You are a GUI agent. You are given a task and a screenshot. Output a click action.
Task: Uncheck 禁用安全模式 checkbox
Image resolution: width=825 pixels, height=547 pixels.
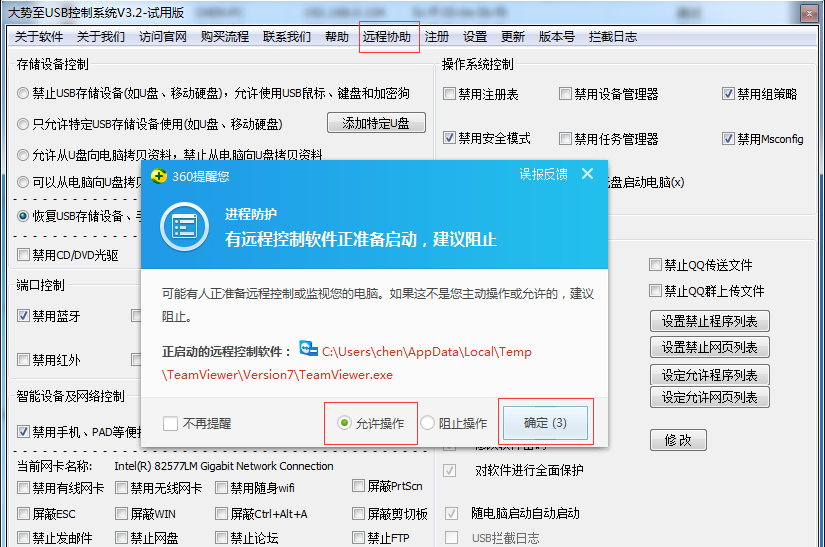tap(449, 138)
